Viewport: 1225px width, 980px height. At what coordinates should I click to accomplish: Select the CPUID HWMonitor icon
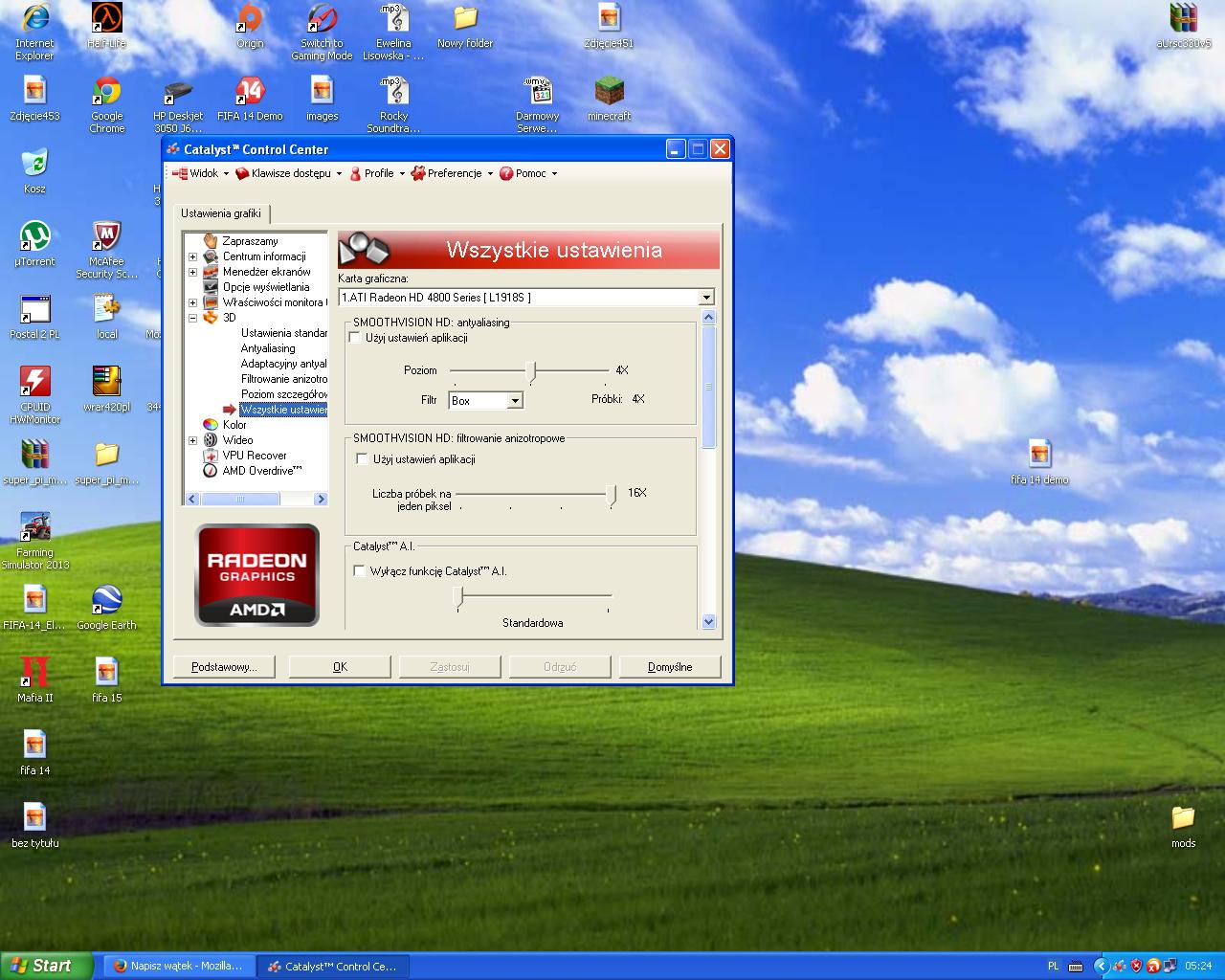[34, 396]
